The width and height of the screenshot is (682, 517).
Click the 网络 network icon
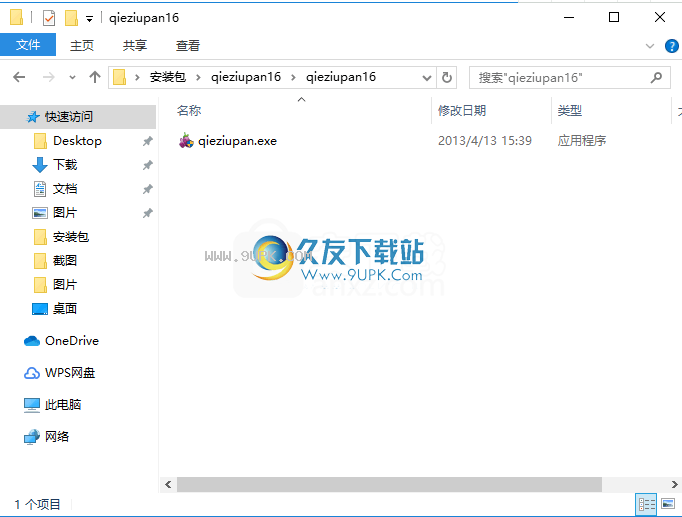[32, 437]
